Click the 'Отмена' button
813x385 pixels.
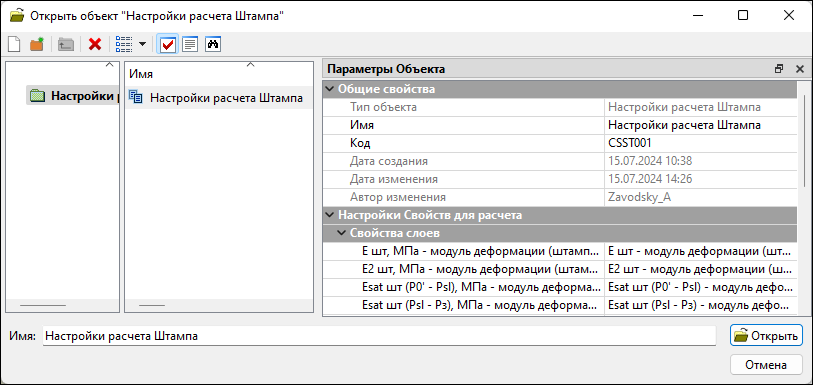pos(766,364)
